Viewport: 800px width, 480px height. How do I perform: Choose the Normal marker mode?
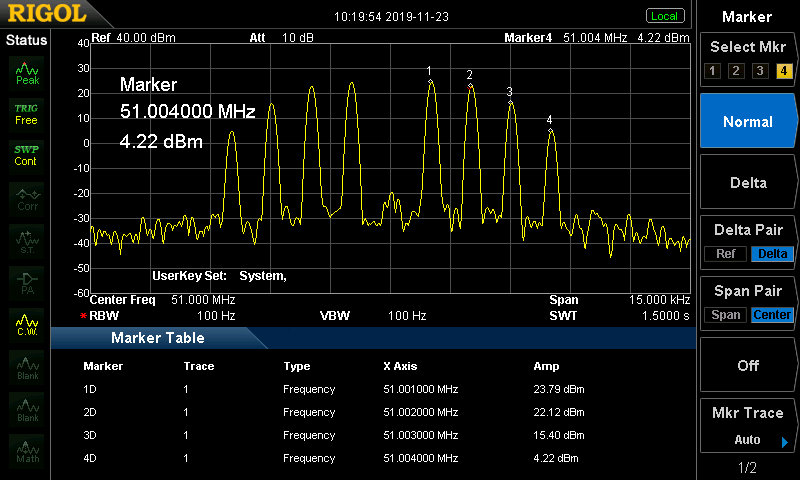[x=748, y=122]
